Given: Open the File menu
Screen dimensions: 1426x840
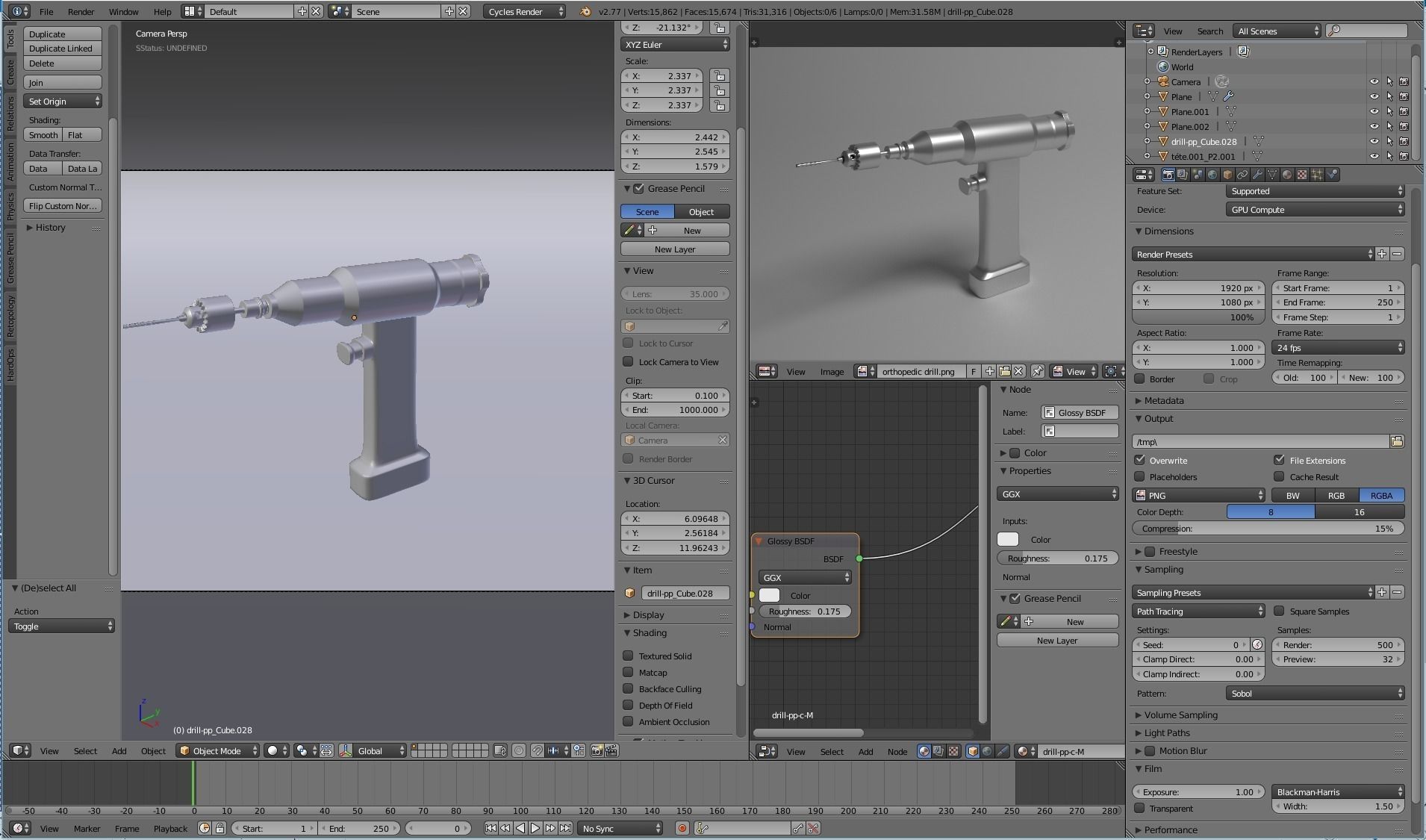Looking at the screenshot, I should pyautogui.click(x=46, y=11).
